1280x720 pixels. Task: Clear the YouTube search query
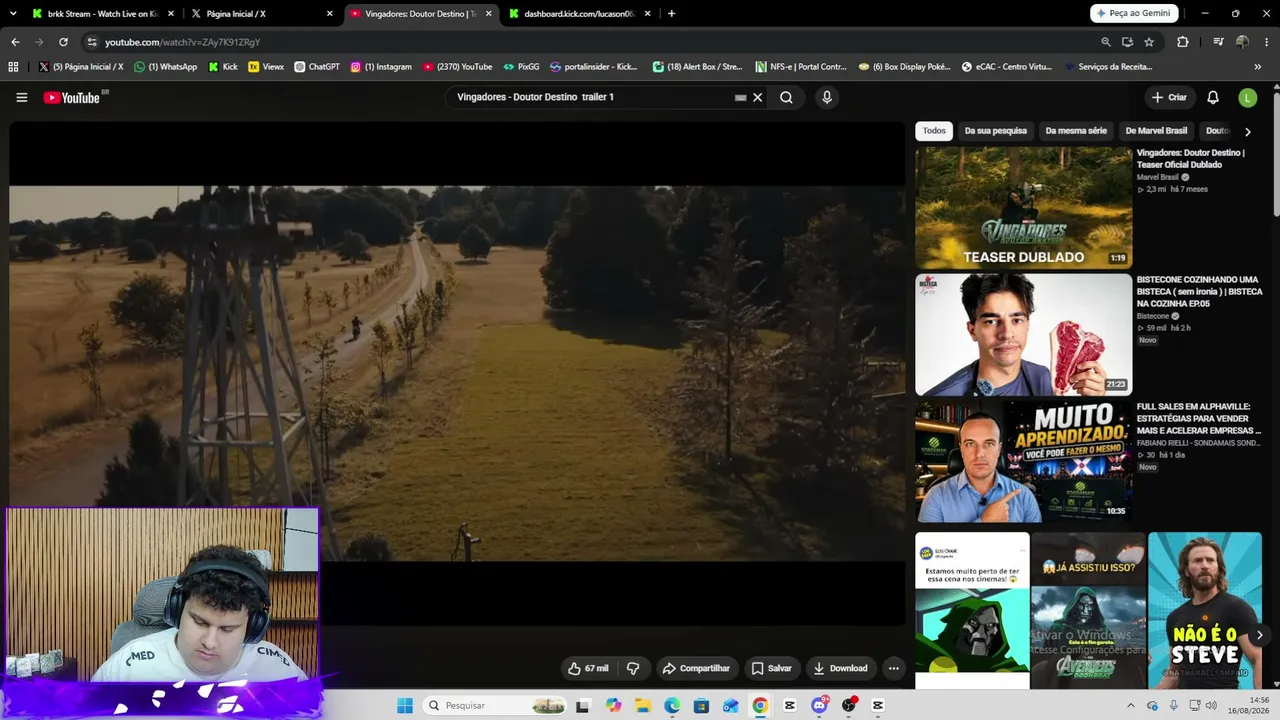pos(758,97)
